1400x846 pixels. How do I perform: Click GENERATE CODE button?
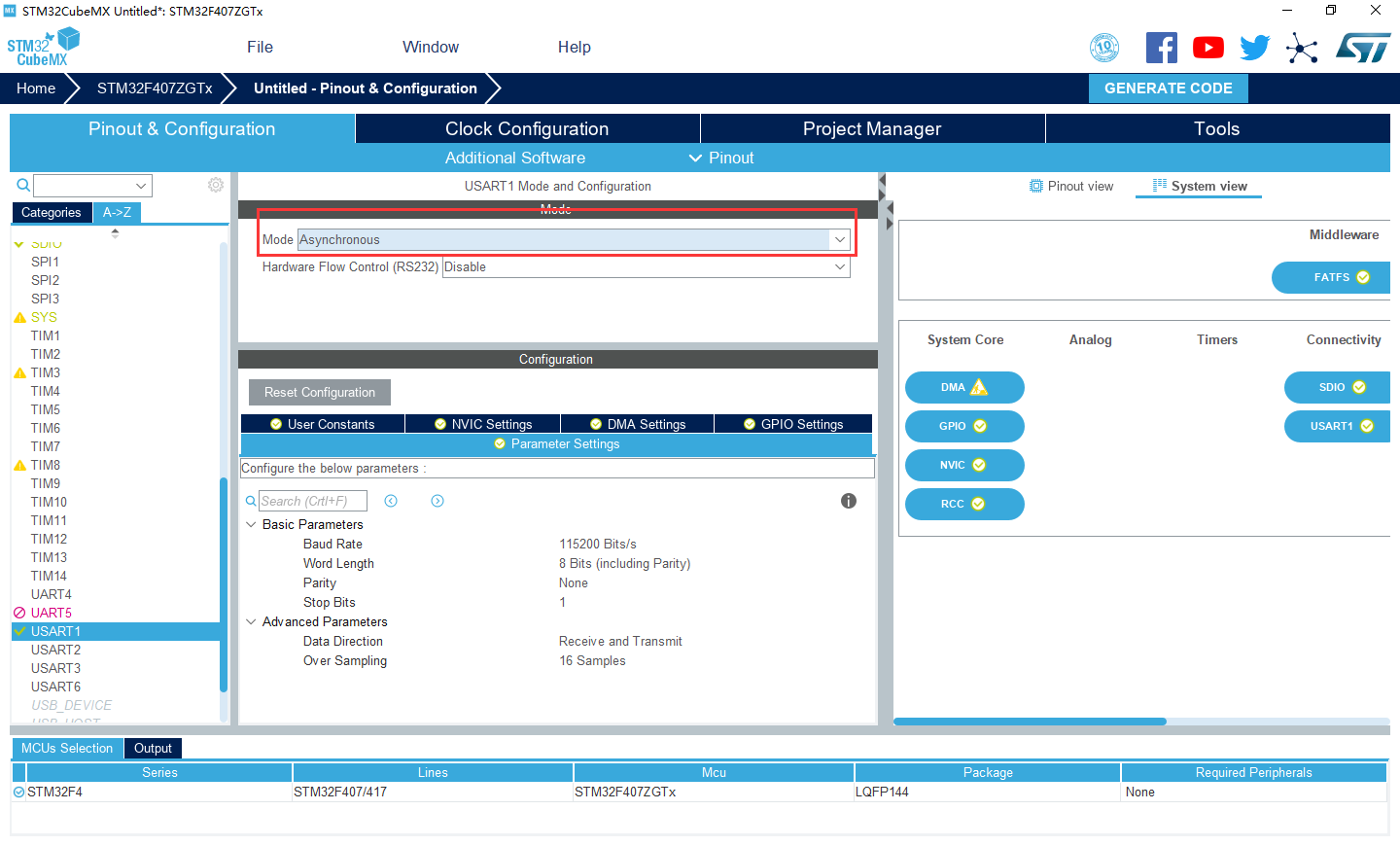[1169, 88]
